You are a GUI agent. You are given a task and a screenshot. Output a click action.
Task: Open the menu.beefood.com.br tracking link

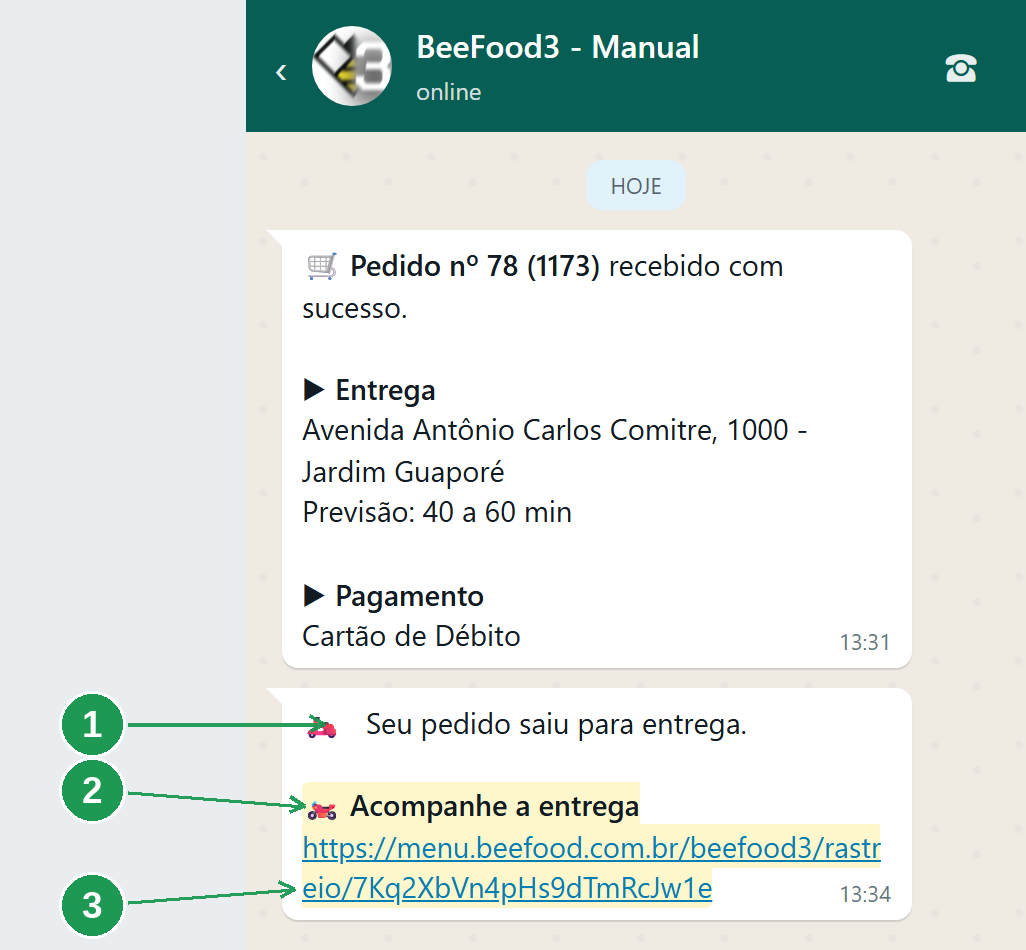(592, 869)
